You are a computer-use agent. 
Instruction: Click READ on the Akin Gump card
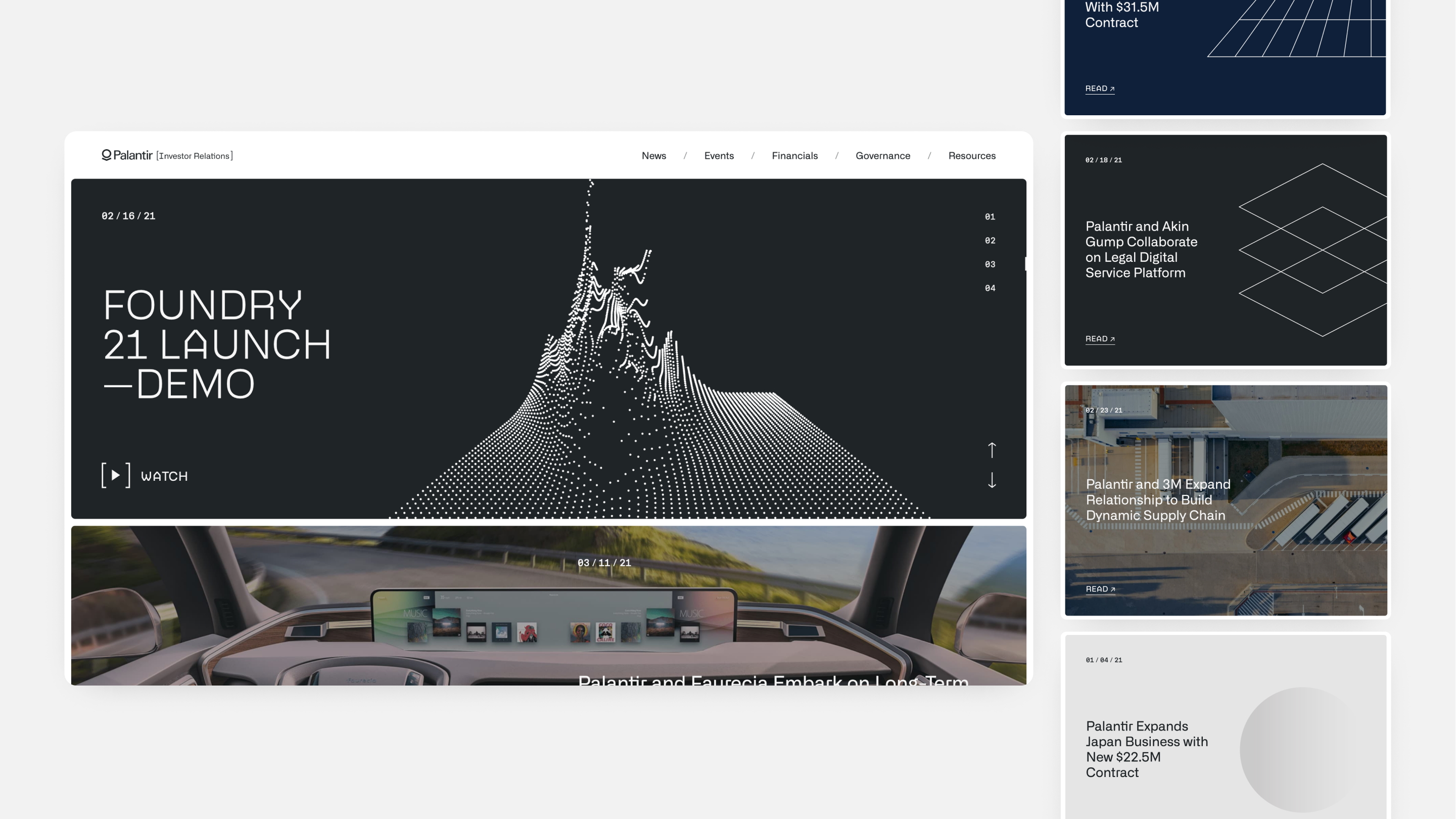click(1099, 339)
